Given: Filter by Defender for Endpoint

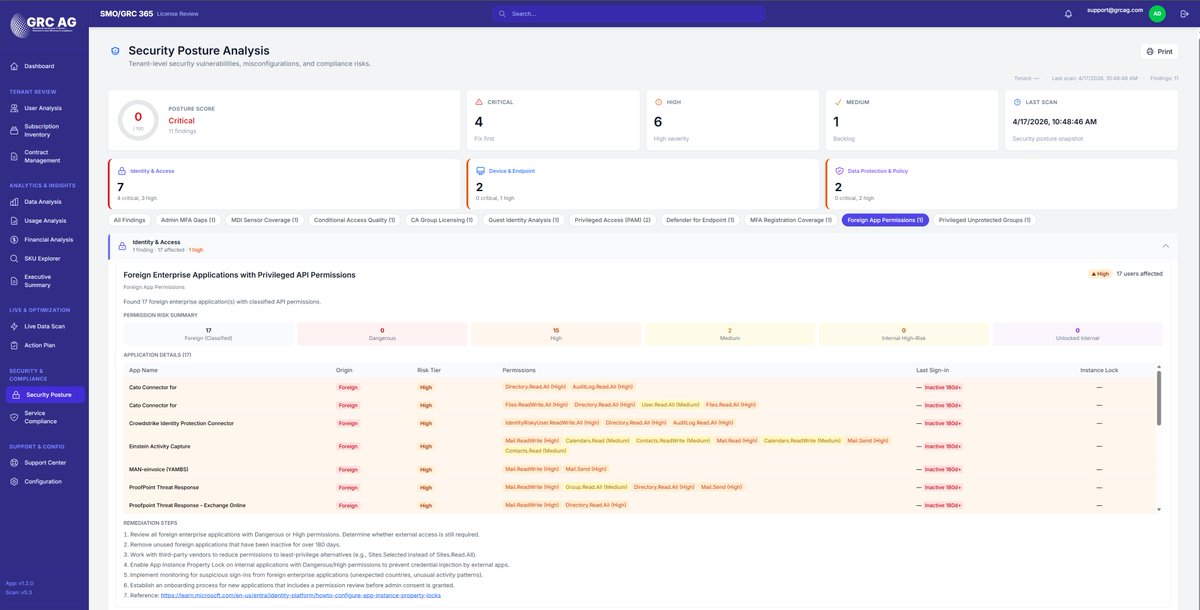Looking at the screenshot, I should [701, 220].
